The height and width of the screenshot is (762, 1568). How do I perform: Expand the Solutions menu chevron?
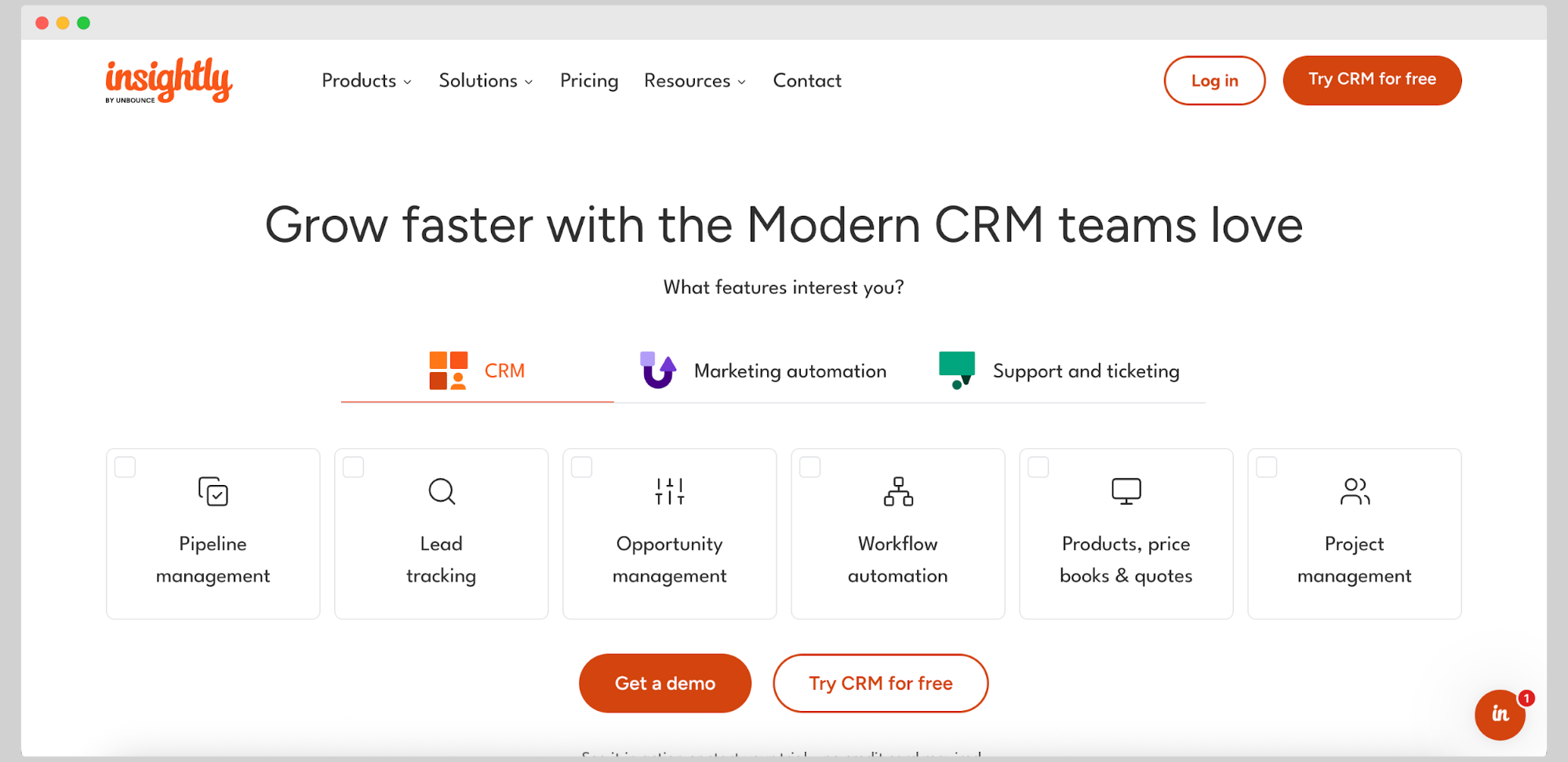point(529,82)
